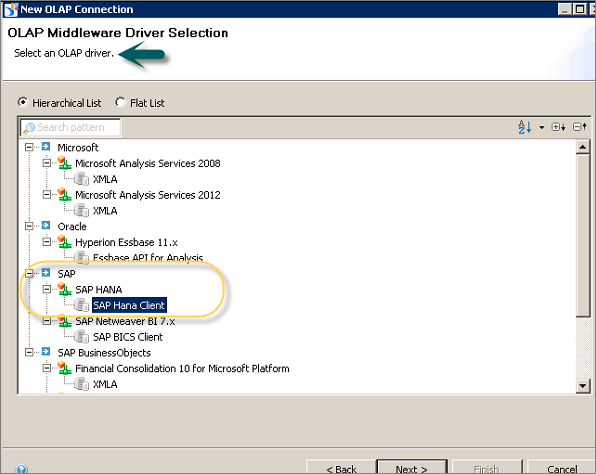Select the SAP tree item

coord(67,274)
